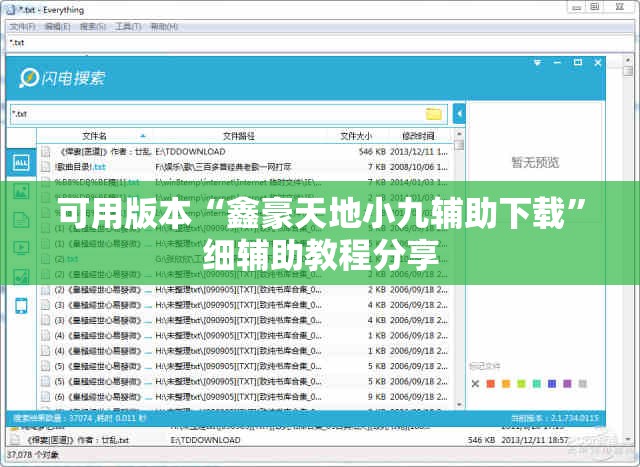This screenshot has width=640, height=467.
Task: Click the Everything app icon in title bar
Action: (x=11, y=10)
